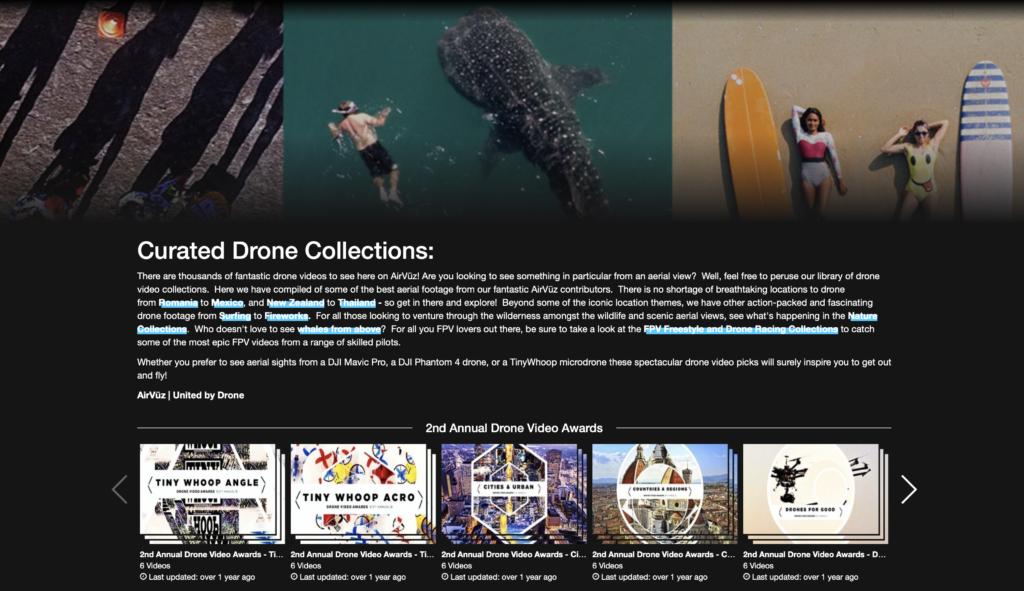Viewport: 1024px width, 591px height.
Task: Open the New Zealand collection link
Action: click(294, 302)
